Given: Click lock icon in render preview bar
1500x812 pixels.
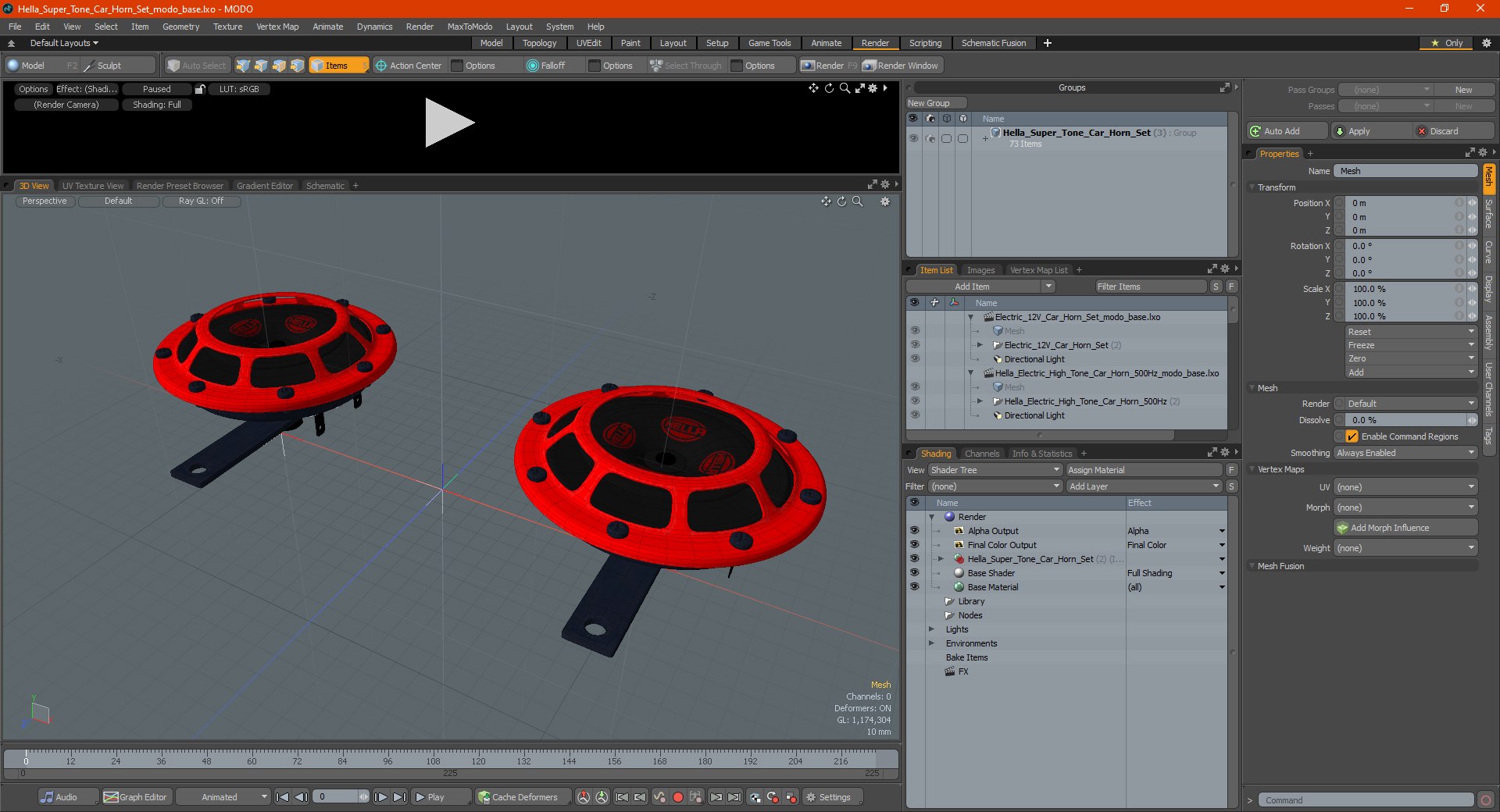Looking at the screenshot, I should (x=200, y=89).
